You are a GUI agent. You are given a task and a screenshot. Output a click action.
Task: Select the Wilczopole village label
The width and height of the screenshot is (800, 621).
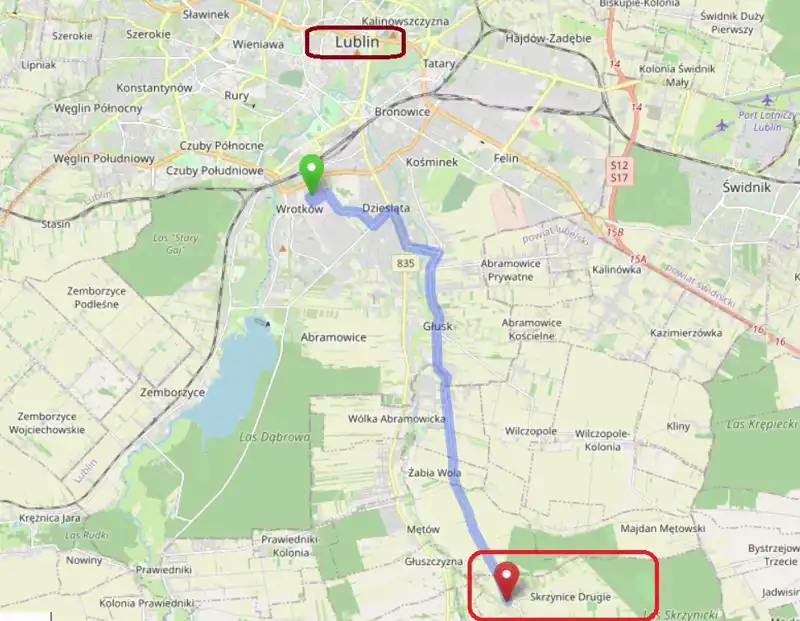click(x=531, y=431)
